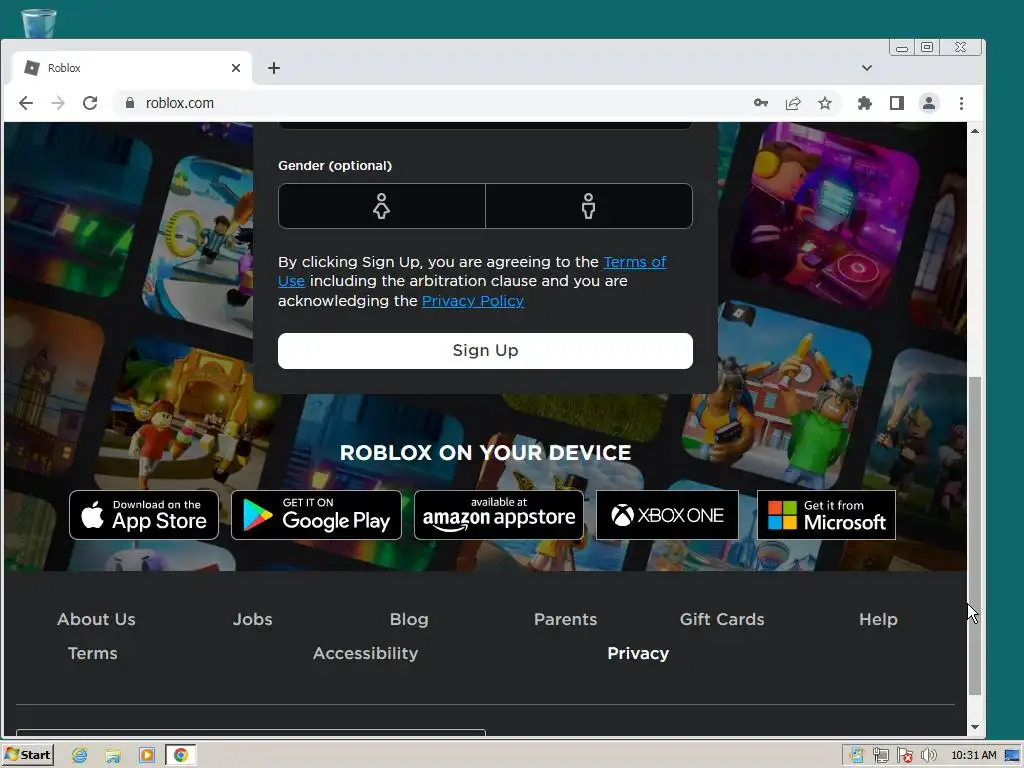Open saved passwords key icon
This screenshot has width=1024, height=768.
tap(761, 103)
